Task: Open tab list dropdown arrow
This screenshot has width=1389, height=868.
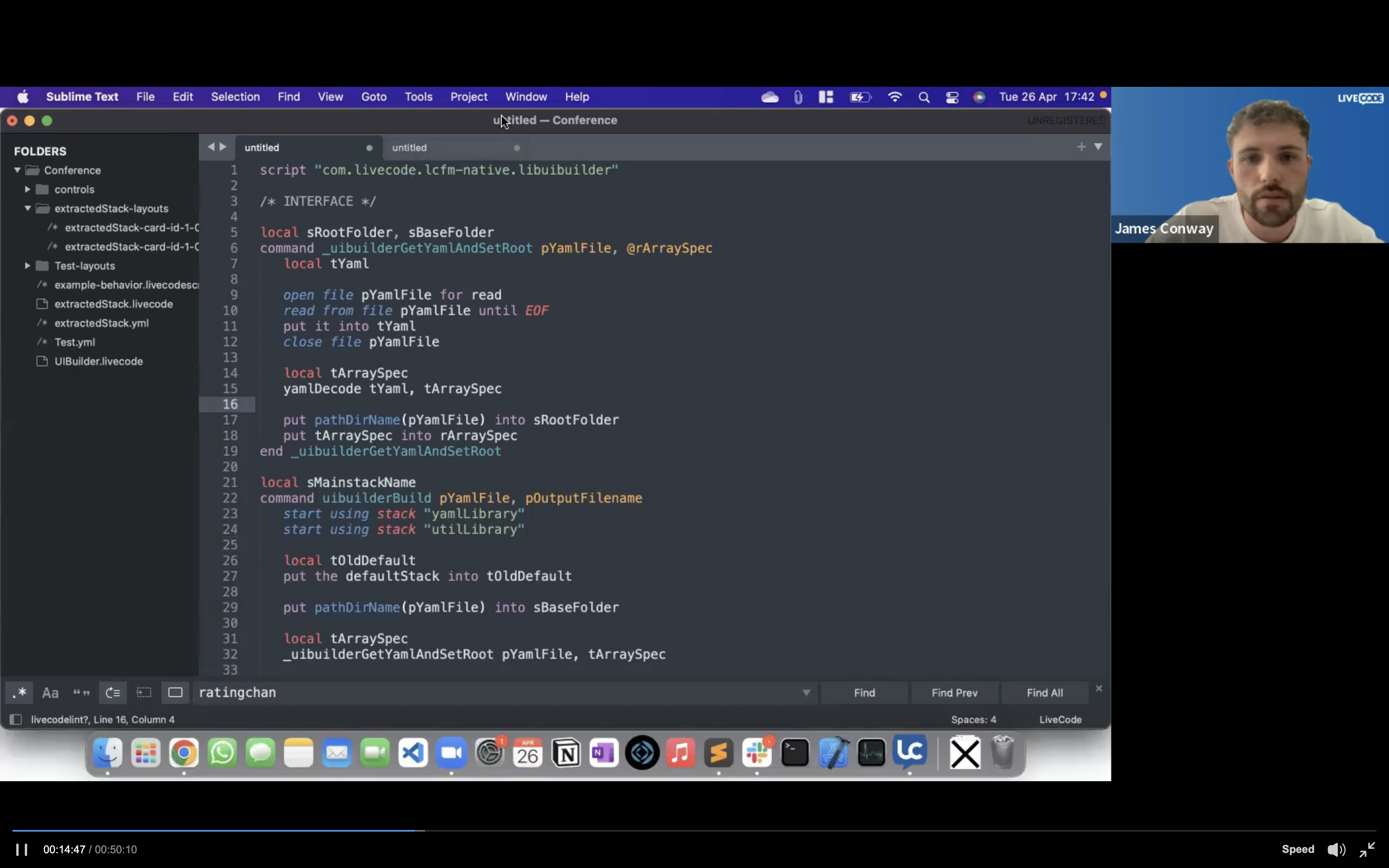Action: pos(1098,147)
